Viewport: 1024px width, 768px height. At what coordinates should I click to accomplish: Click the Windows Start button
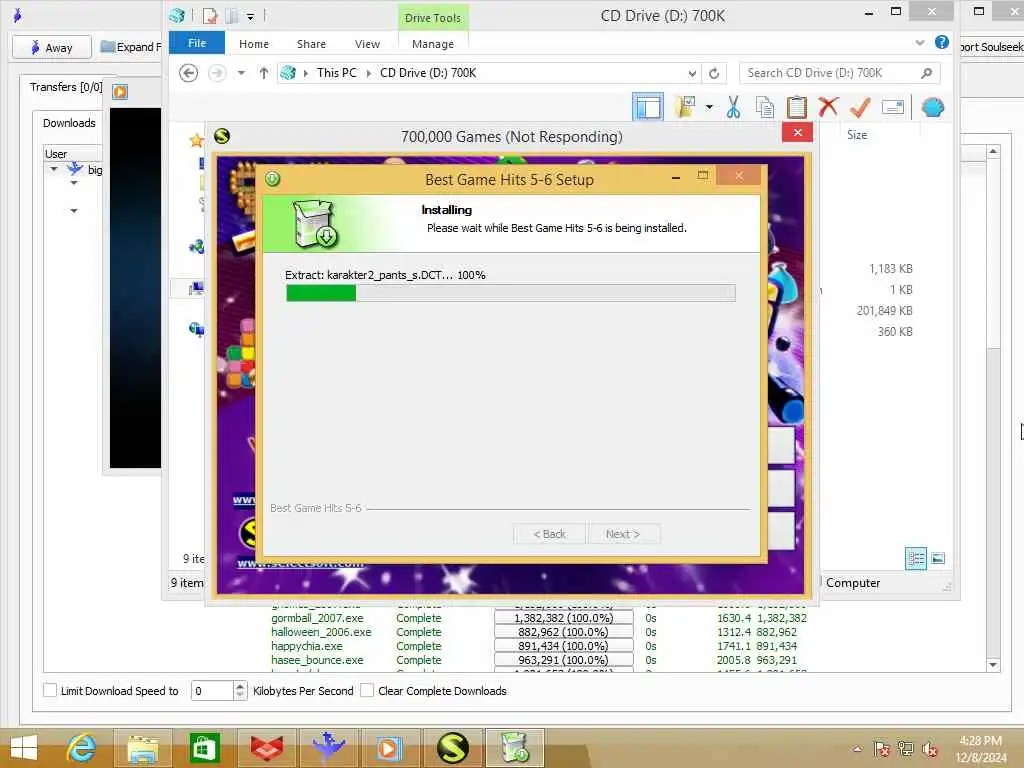click(24, 748)
